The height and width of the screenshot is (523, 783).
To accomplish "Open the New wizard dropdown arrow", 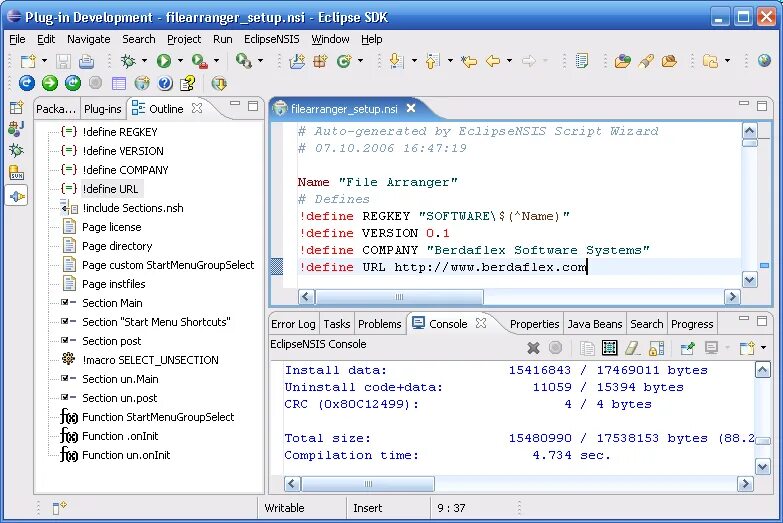I will (44, 61).
